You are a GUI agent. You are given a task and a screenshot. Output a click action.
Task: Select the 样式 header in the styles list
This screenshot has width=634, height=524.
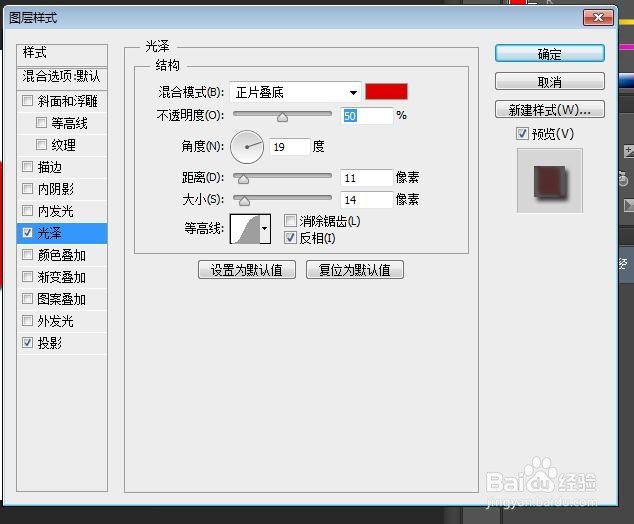pyautogui.click(x=62, y=54)
